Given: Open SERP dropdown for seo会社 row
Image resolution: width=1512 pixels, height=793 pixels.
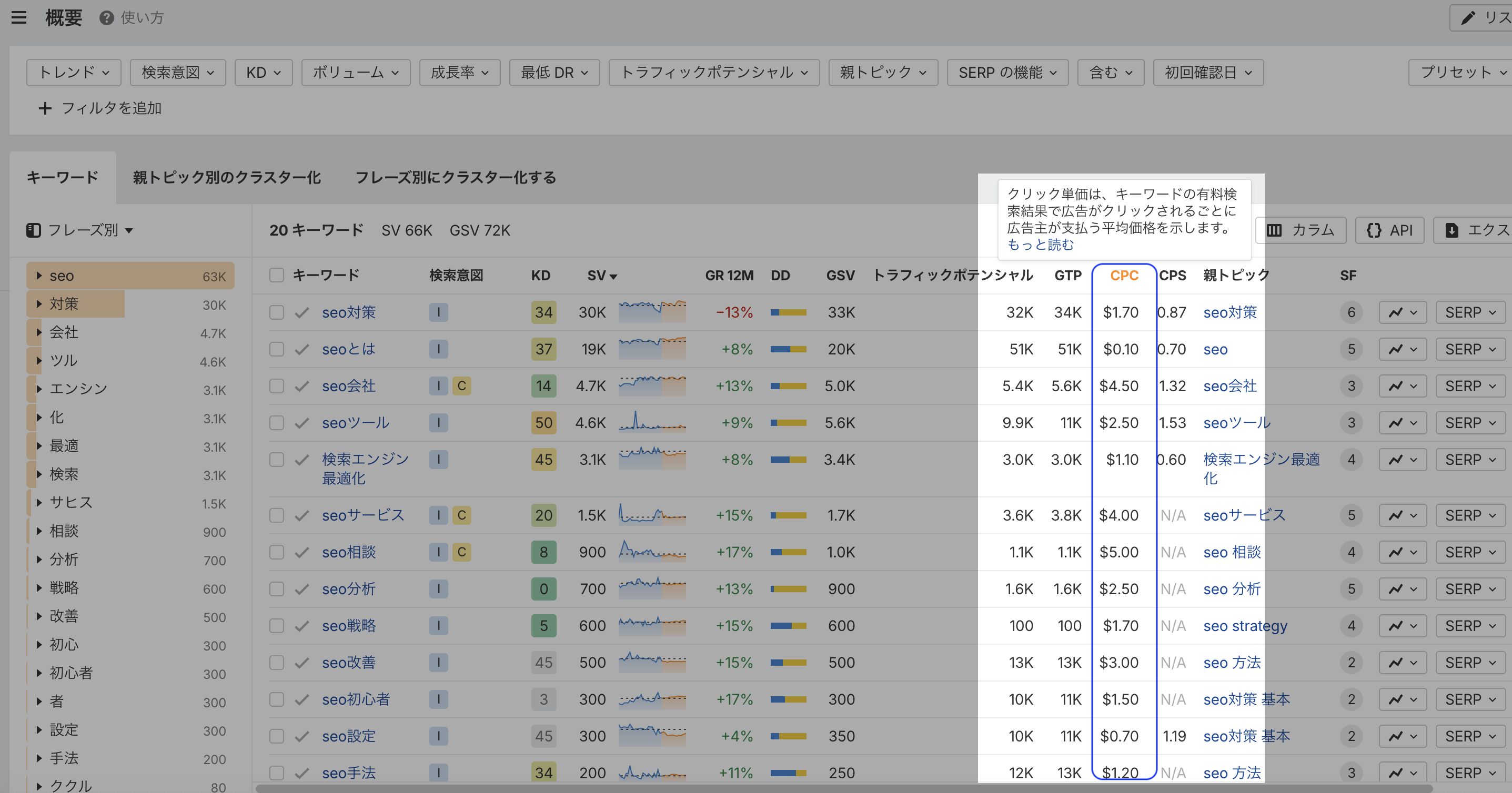Looking at the screenshot, I should tap(1470, 386).
